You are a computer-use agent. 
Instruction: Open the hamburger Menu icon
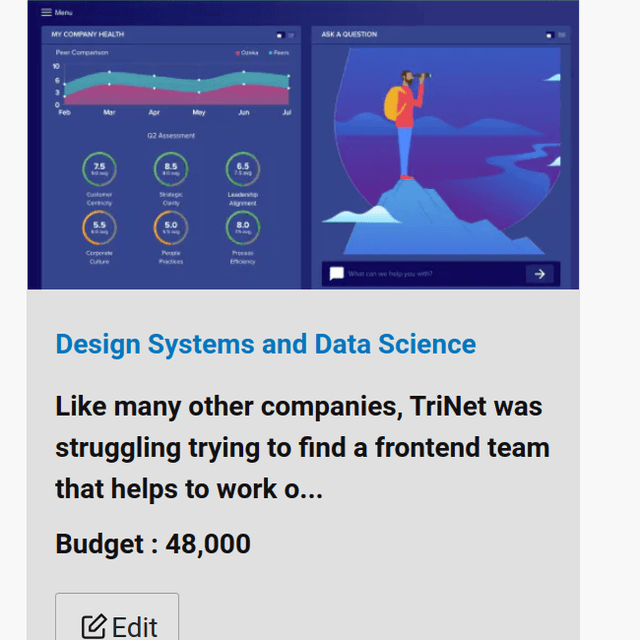(x=46, y=13)
